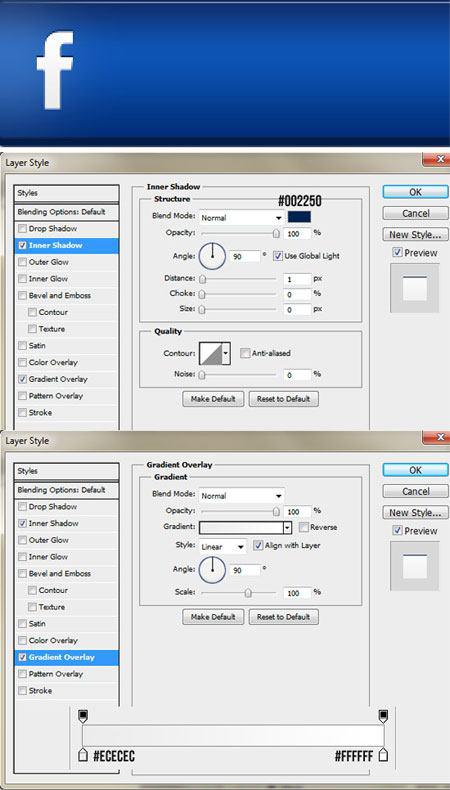Enable Outer Glow in upper dialog

click(22, 262)
